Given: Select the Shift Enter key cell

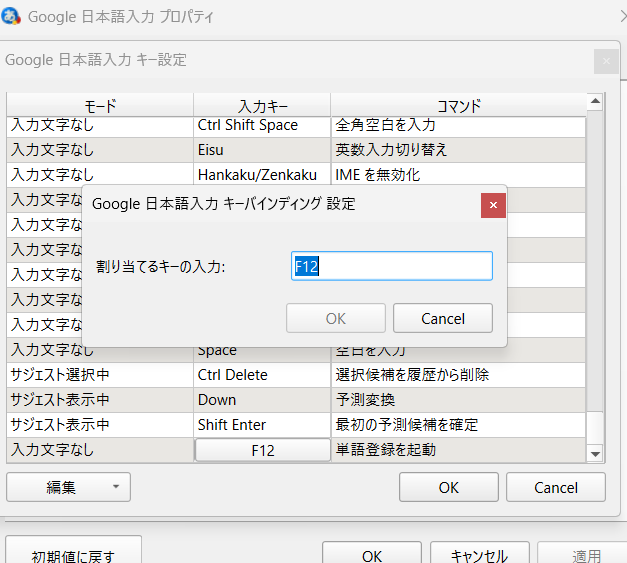Looking at the screenshot, I should (262, 425).
